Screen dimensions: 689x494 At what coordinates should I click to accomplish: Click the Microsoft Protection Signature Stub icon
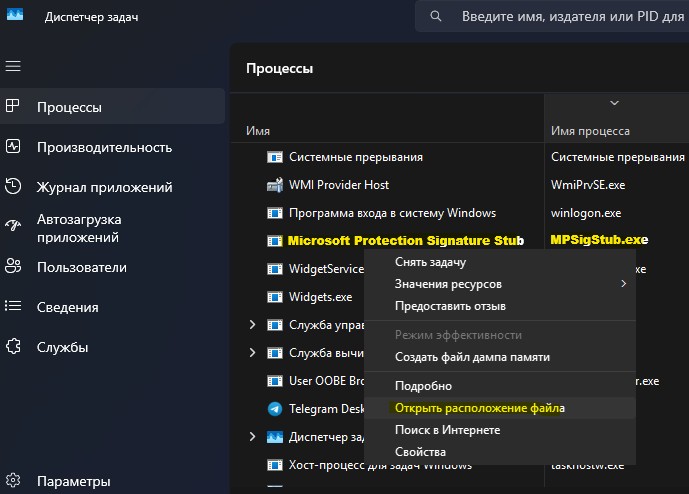275,241
